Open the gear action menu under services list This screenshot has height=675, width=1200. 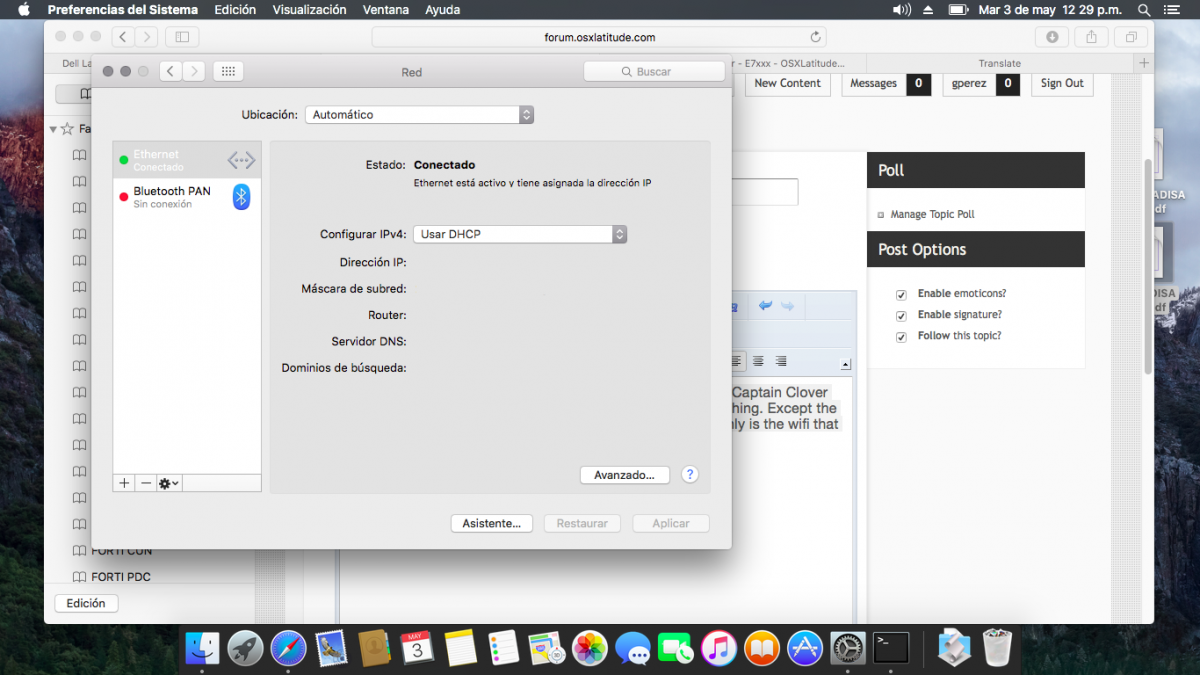(x=169, y=483)
